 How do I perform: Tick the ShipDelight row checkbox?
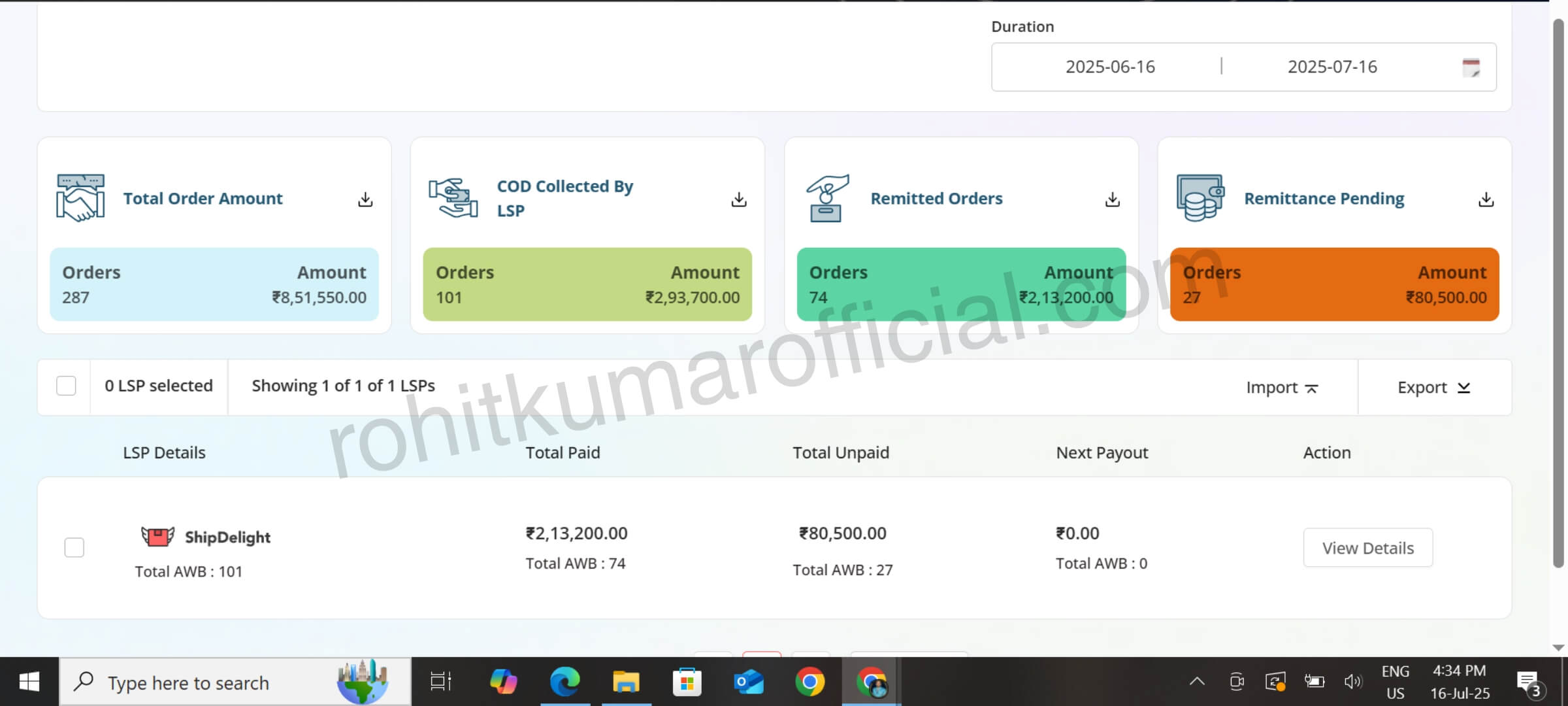pyautogui.click(x=74, y=547)
